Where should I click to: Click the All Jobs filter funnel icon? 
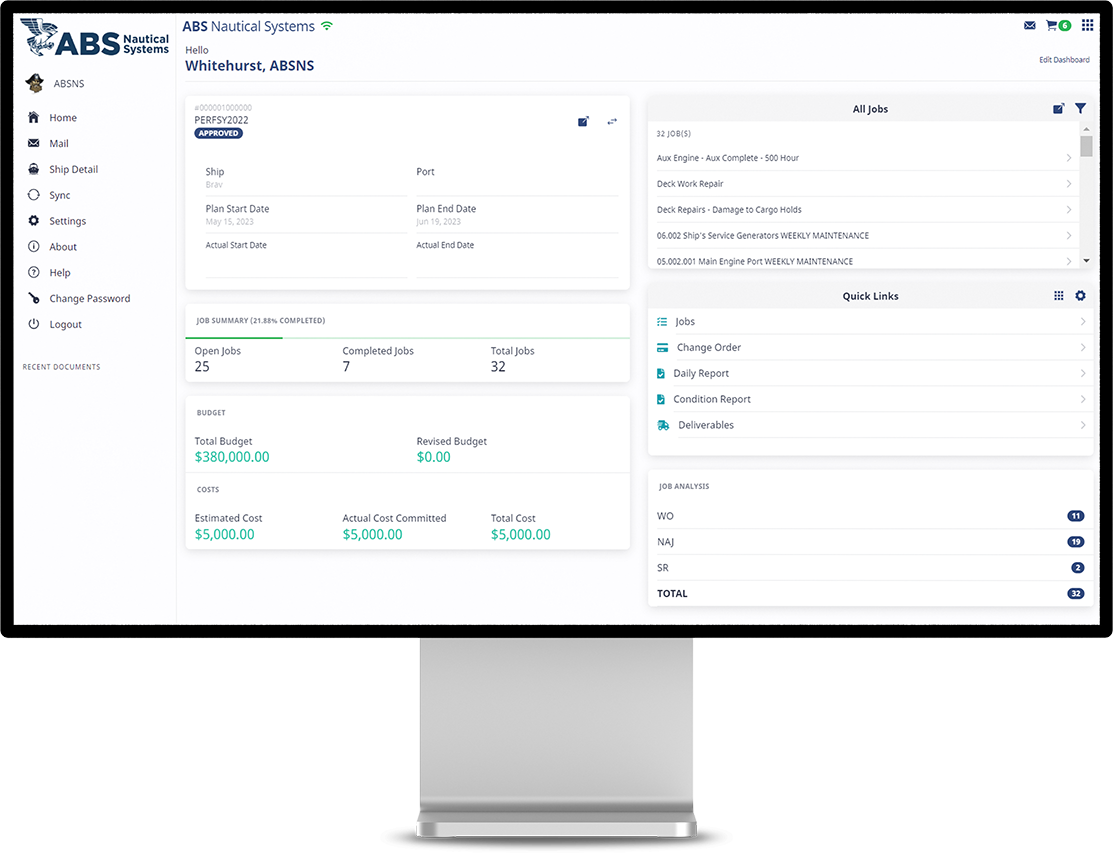pos(1080,109)
